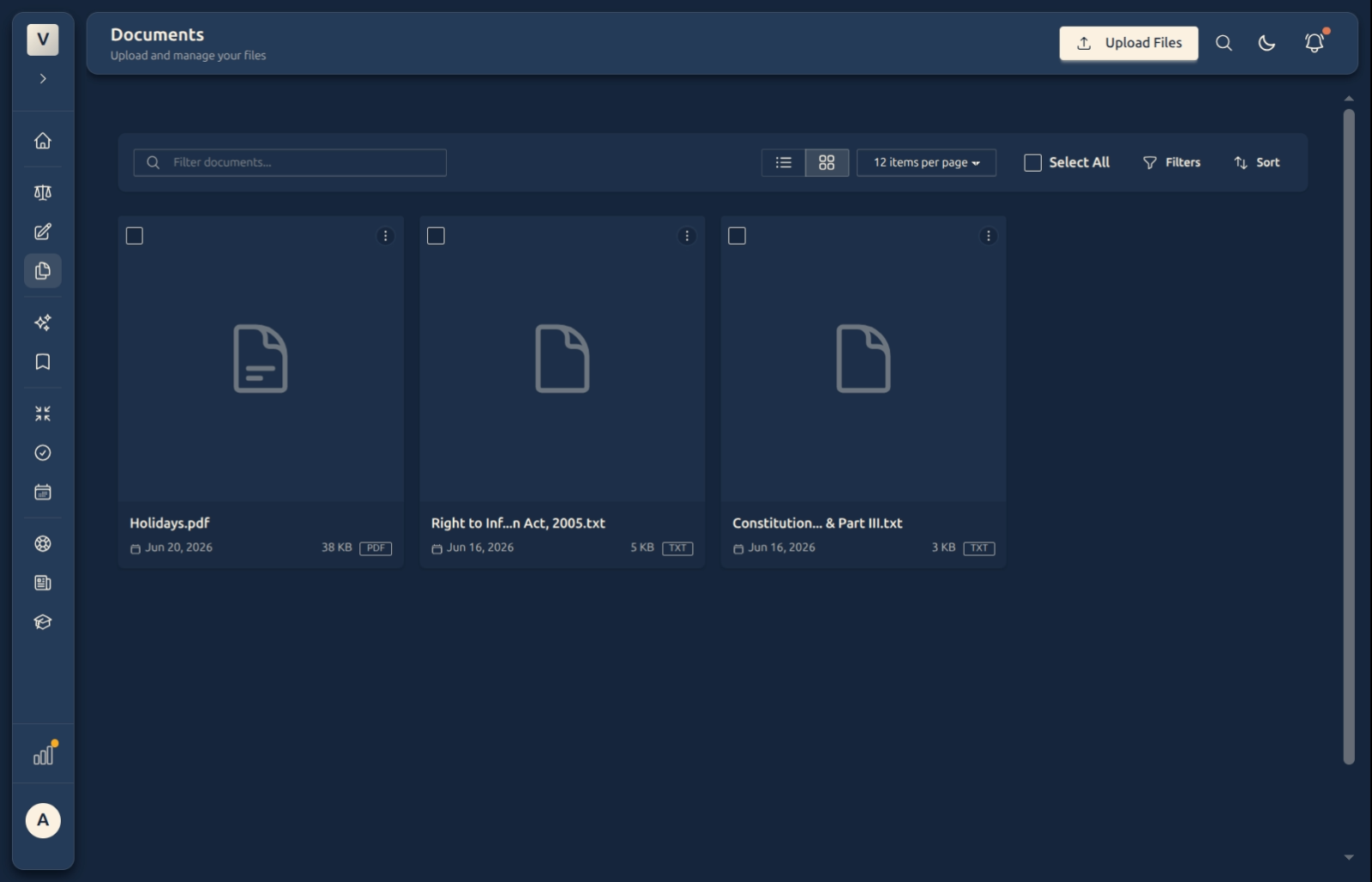Screen dimensions: 1372x882
Task: Click the scrollbar down arrow
Action: tap(1349, 857)
